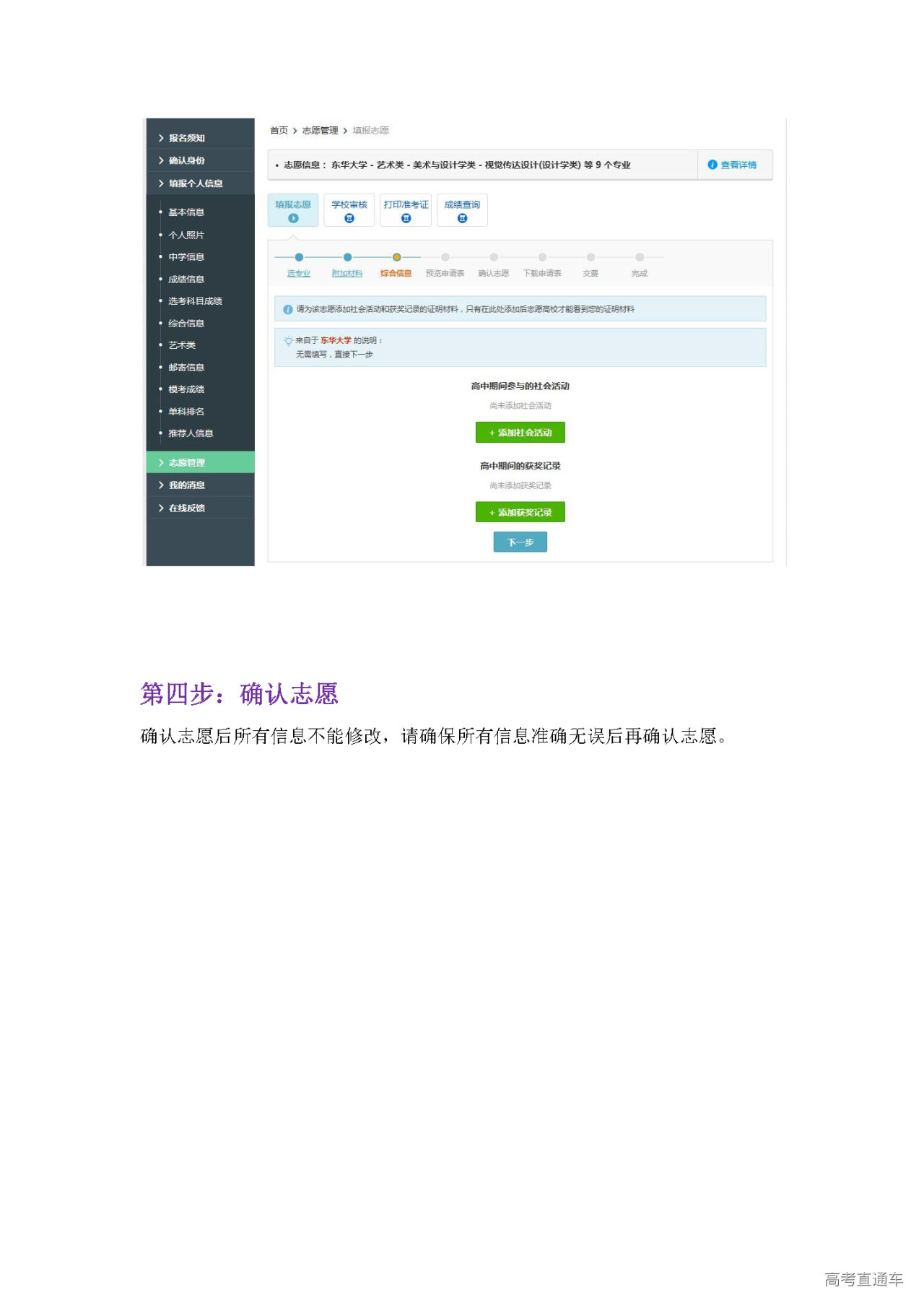924x1308 pixels.
Task: Collapse the 填报个人信息 sidebar section
Action: [x=195, y=183]
